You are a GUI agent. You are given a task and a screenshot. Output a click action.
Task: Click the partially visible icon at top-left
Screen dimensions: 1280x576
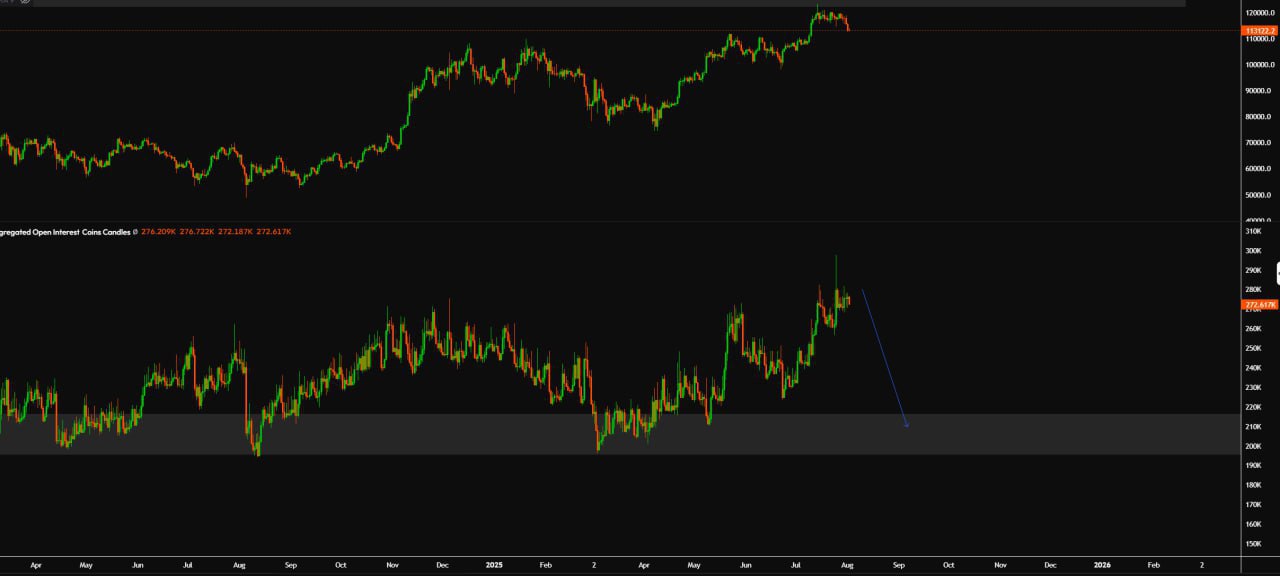click(25, 2)
